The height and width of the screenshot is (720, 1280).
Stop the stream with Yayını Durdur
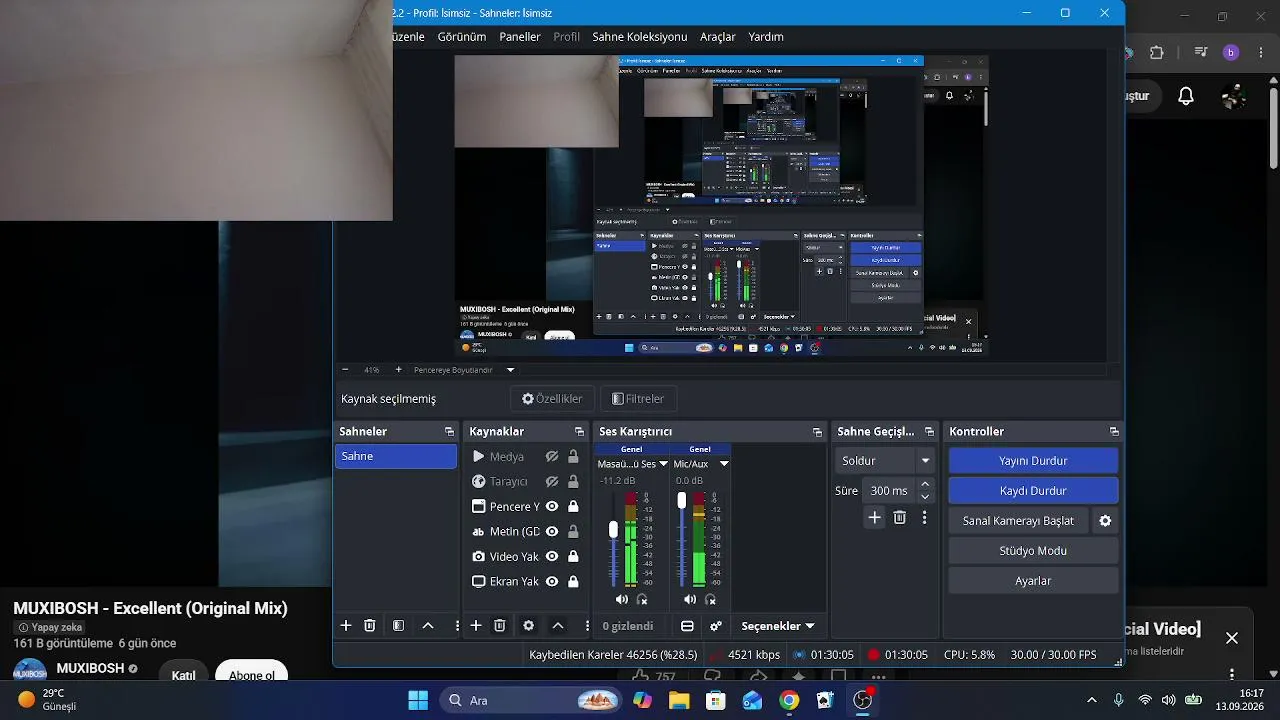coord(1033,461)
